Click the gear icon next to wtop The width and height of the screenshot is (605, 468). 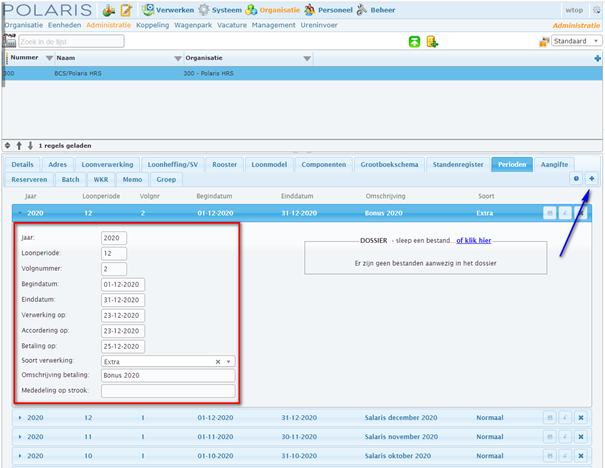[597, 10]
